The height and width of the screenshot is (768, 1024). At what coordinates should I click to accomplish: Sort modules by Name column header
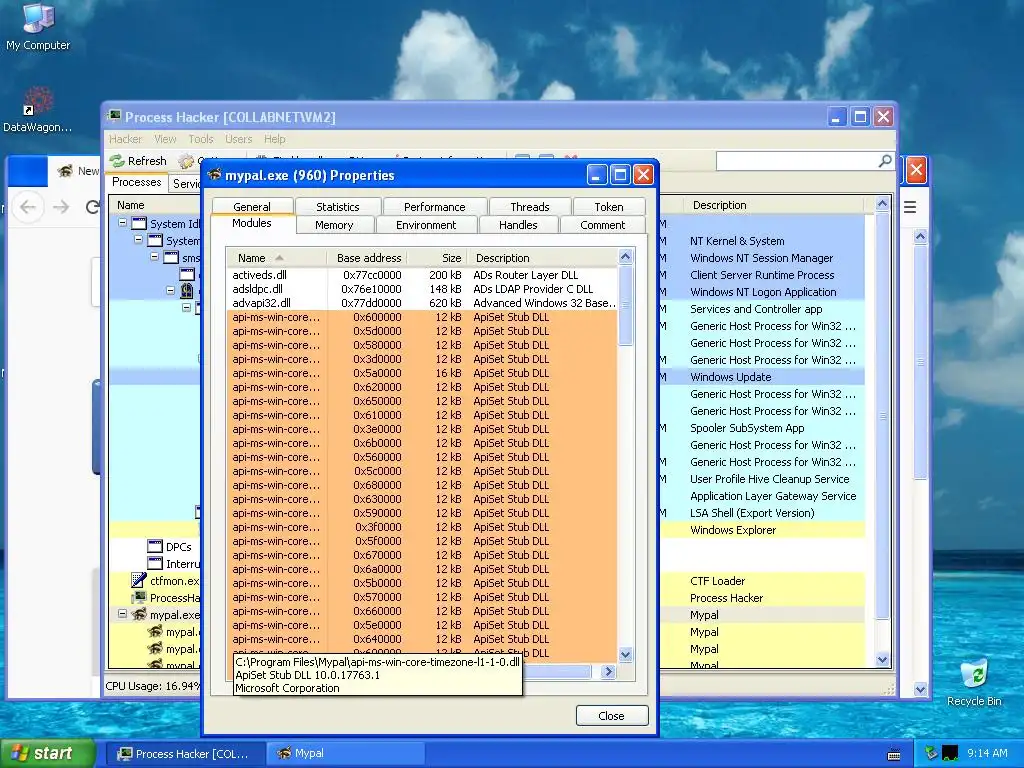coord(277,258)
